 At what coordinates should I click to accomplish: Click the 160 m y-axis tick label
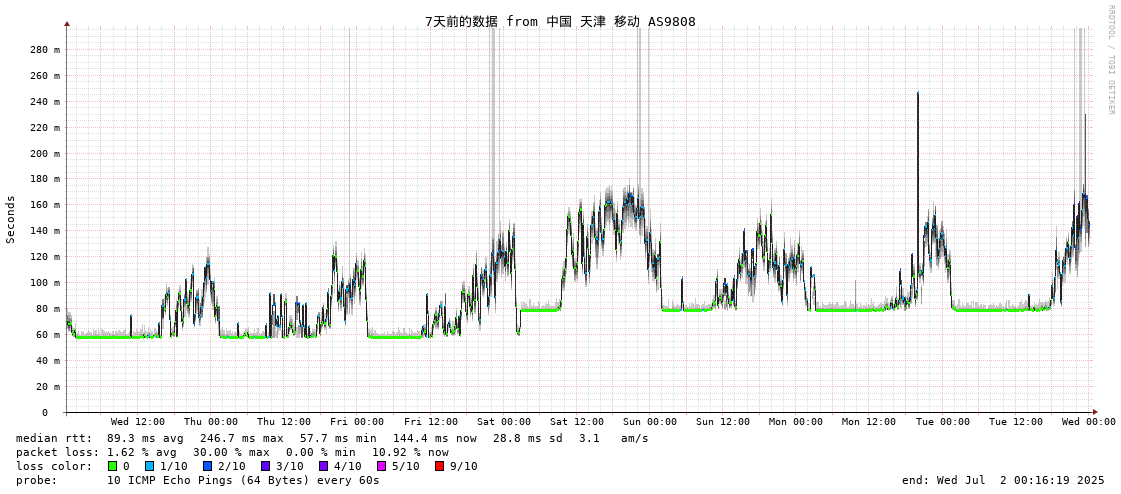pos(46,205)
